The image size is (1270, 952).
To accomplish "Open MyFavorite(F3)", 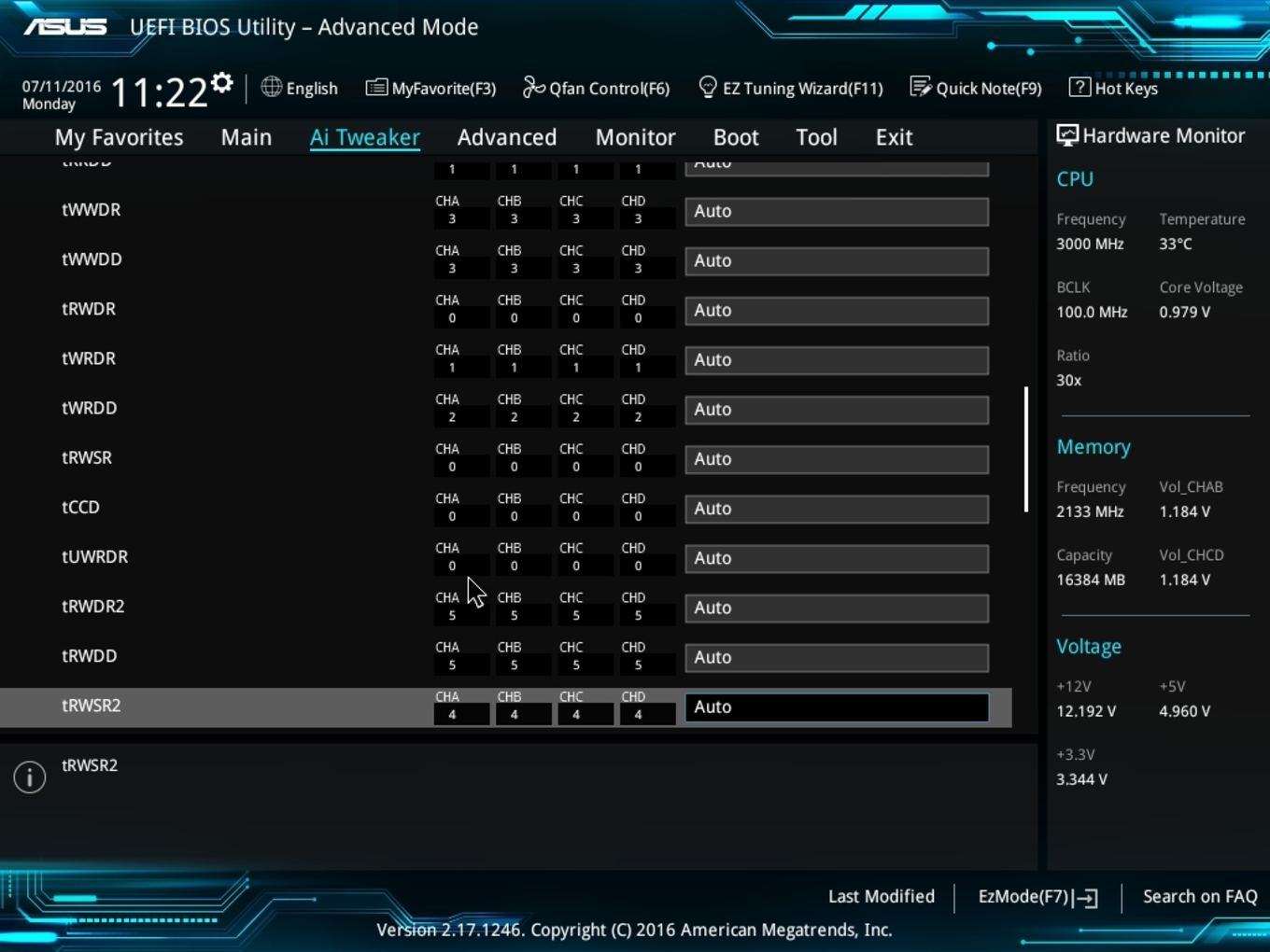I will pyautogui.click(x=430, y=88).
